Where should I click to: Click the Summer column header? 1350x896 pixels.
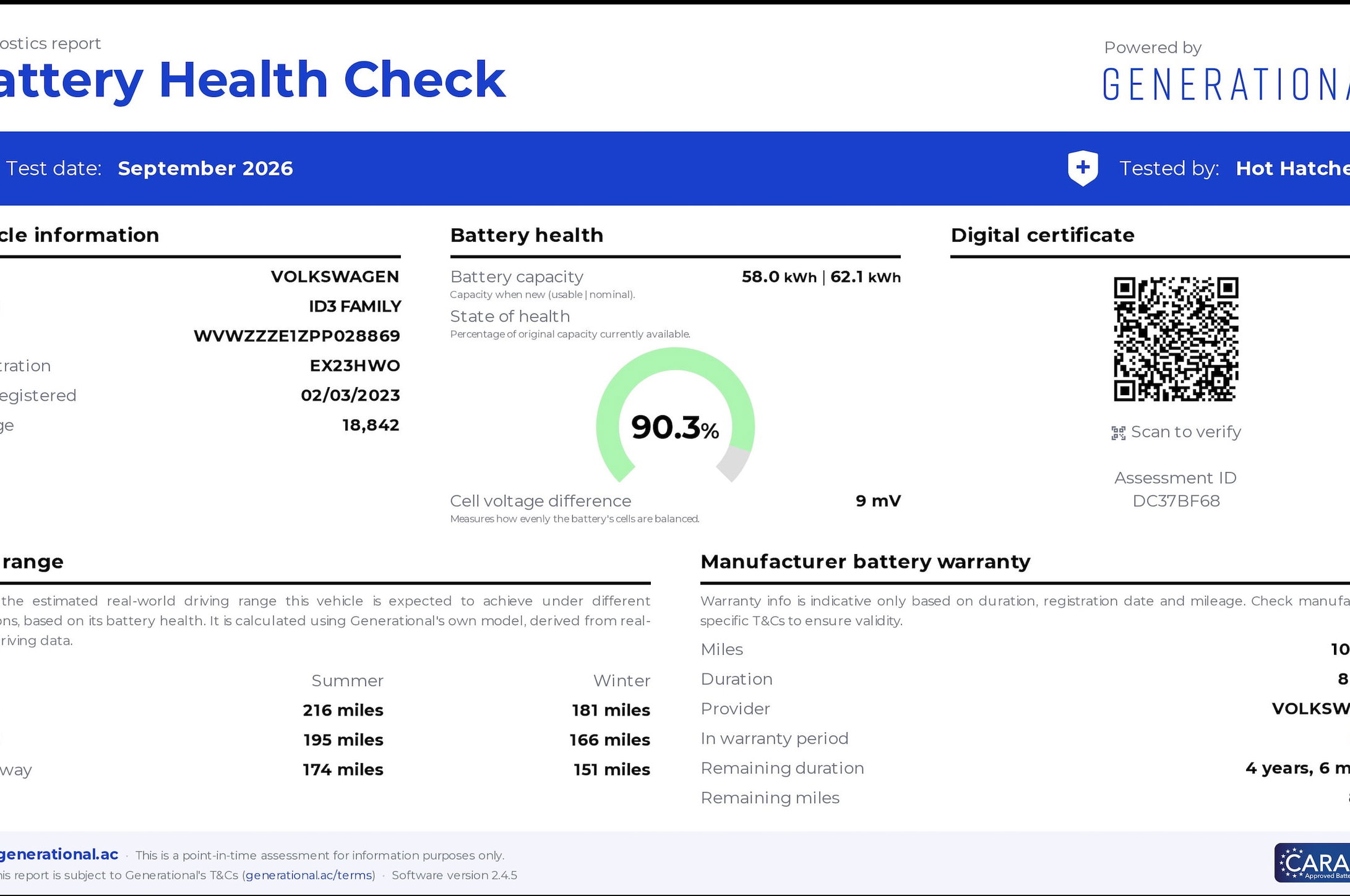click(x=348, y=681)
